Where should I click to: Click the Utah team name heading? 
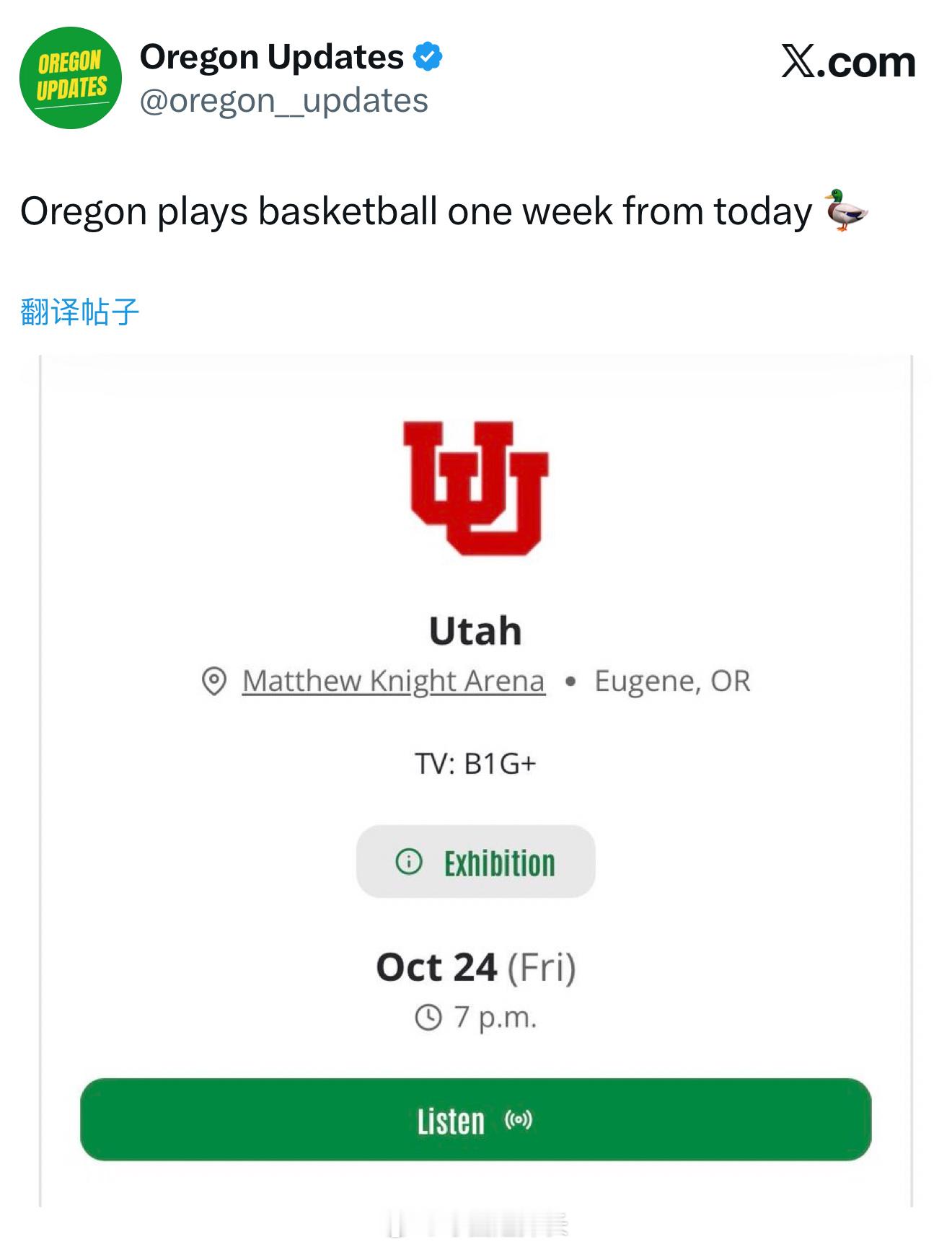pos(475,631)
